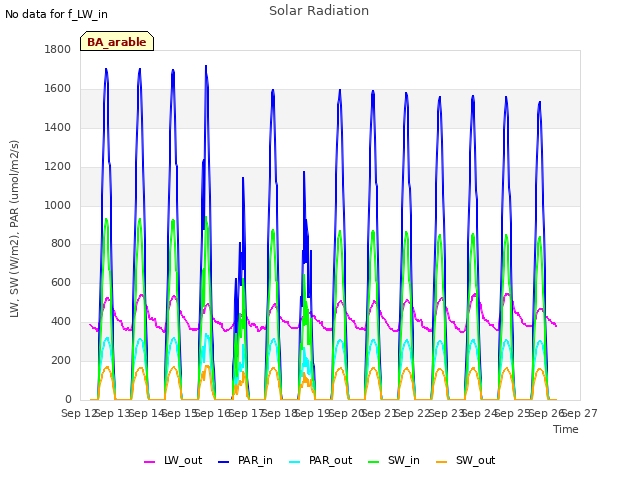Click the 1800 y-axis tick label

pyautogui.click(x=58, y=49)
